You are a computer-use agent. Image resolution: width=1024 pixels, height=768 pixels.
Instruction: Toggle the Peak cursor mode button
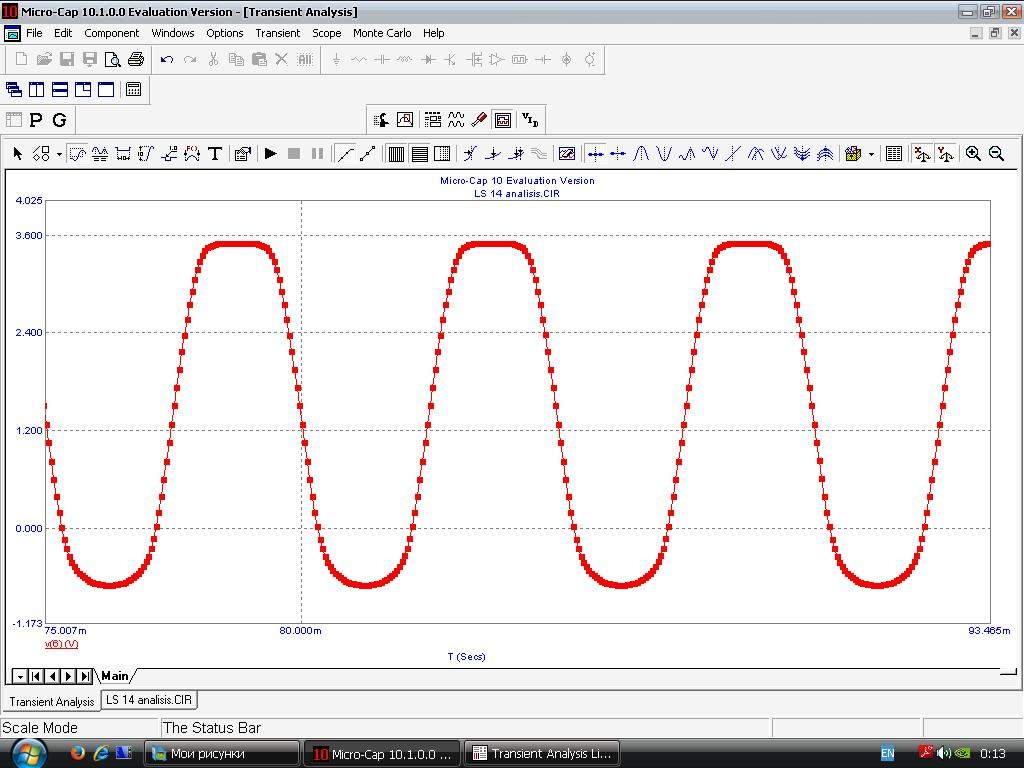pyautogui.click(x=641, y=154)
